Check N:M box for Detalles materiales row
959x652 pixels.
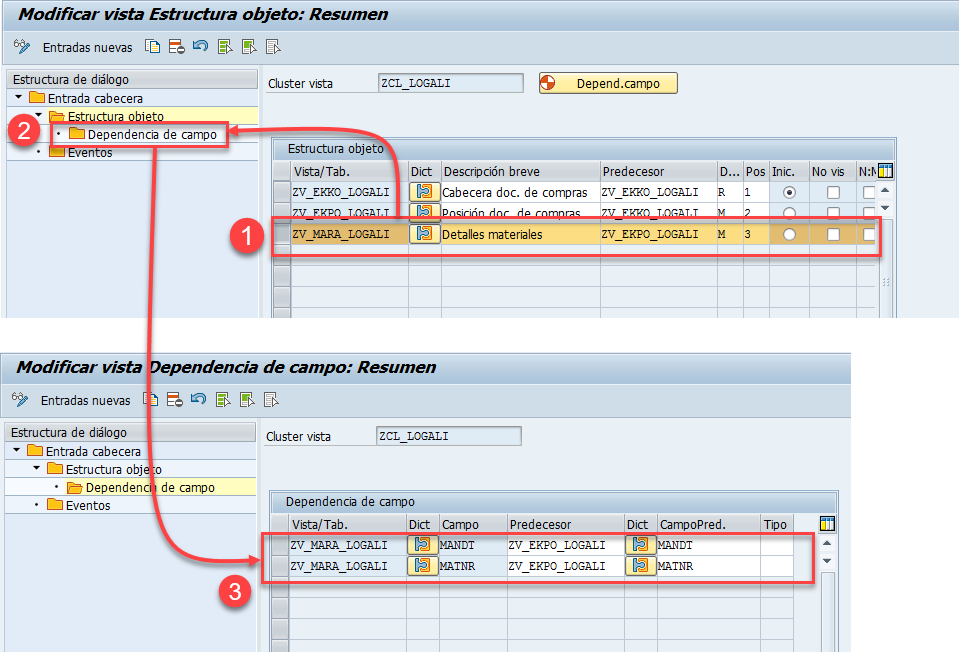click(868, 234)
